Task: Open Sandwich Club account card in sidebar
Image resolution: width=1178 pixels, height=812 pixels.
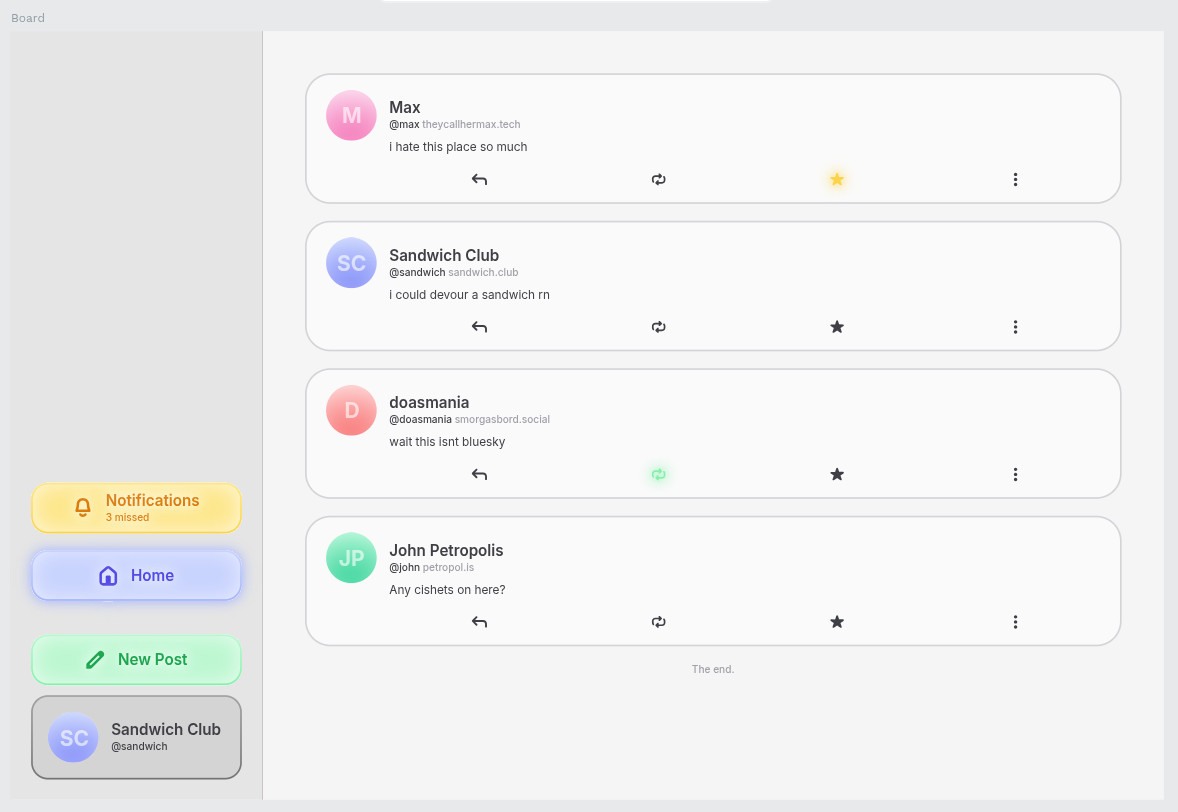Action: click(x=136, y=737)
